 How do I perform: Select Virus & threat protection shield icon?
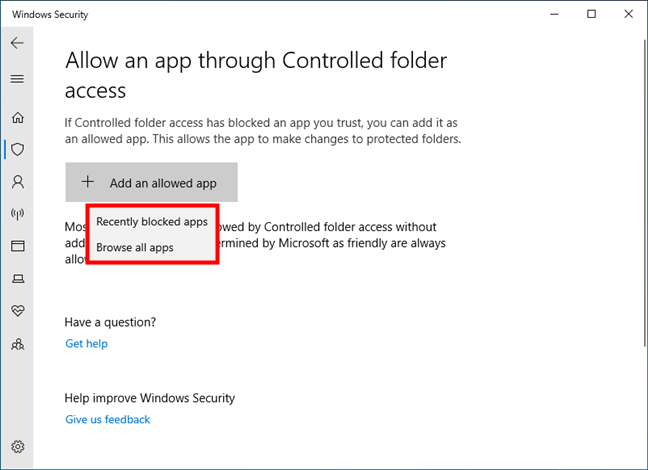(x=18, y=149)
